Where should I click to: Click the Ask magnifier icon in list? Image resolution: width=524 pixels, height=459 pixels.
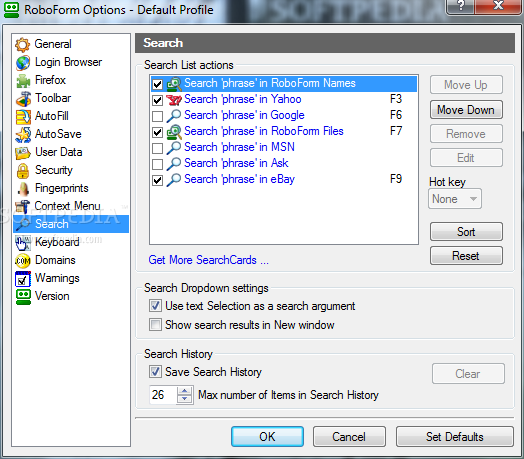point(173,164)
